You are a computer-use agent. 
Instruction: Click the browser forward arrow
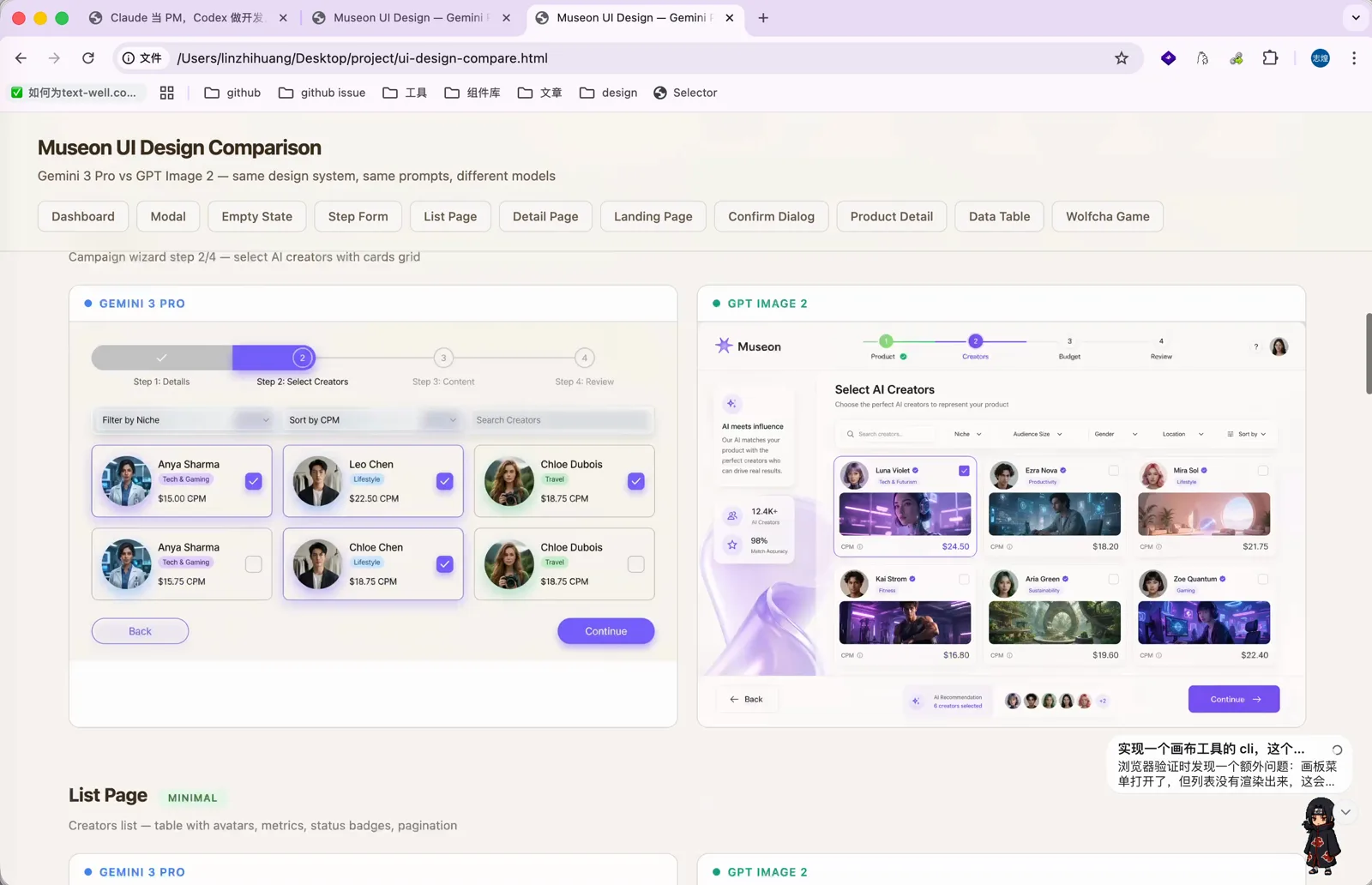tap(54, 58)
